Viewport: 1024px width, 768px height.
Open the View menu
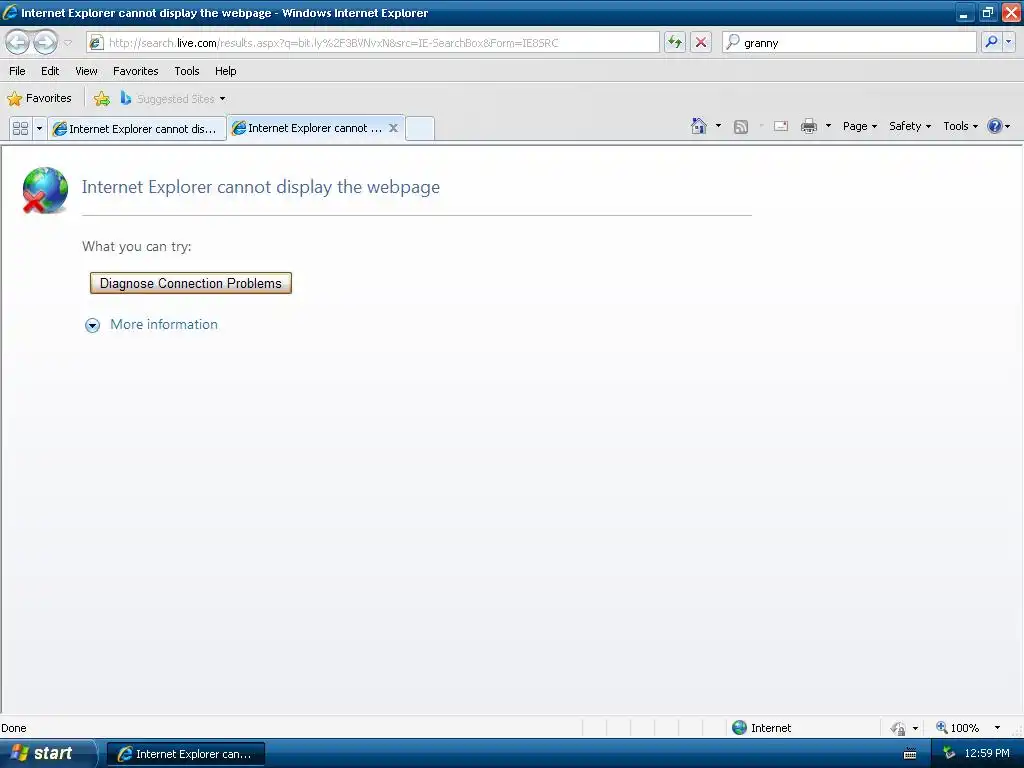[x=86, y=71]
